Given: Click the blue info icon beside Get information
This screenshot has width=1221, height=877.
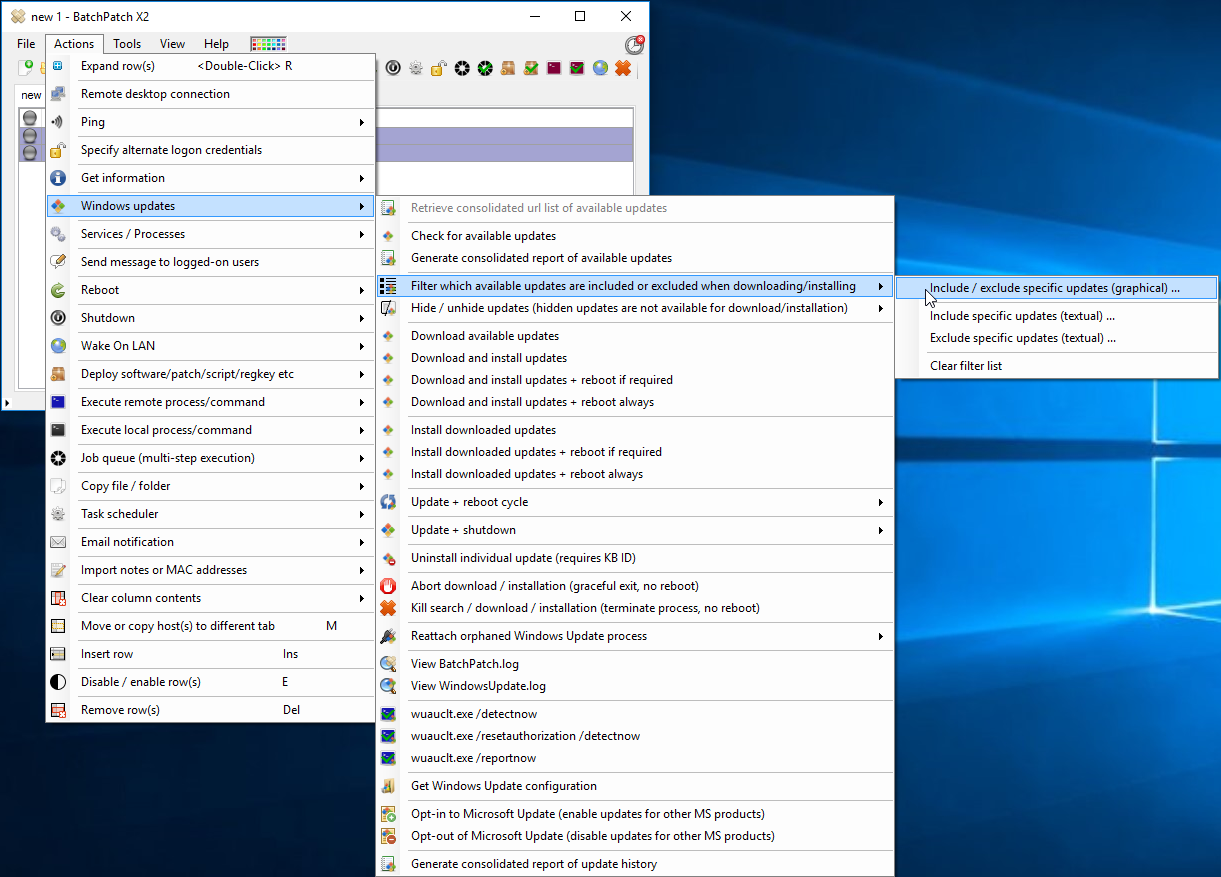Looking at the screenshot, I should 59,178.
